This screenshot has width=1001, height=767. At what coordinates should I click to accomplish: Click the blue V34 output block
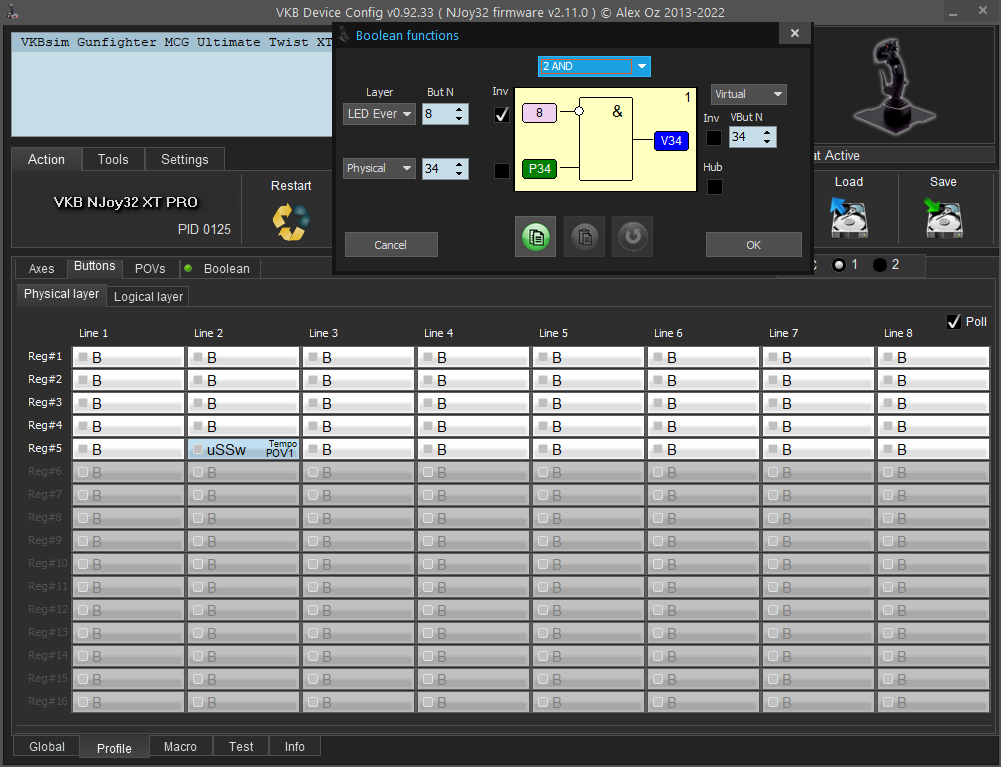[671, 141]
